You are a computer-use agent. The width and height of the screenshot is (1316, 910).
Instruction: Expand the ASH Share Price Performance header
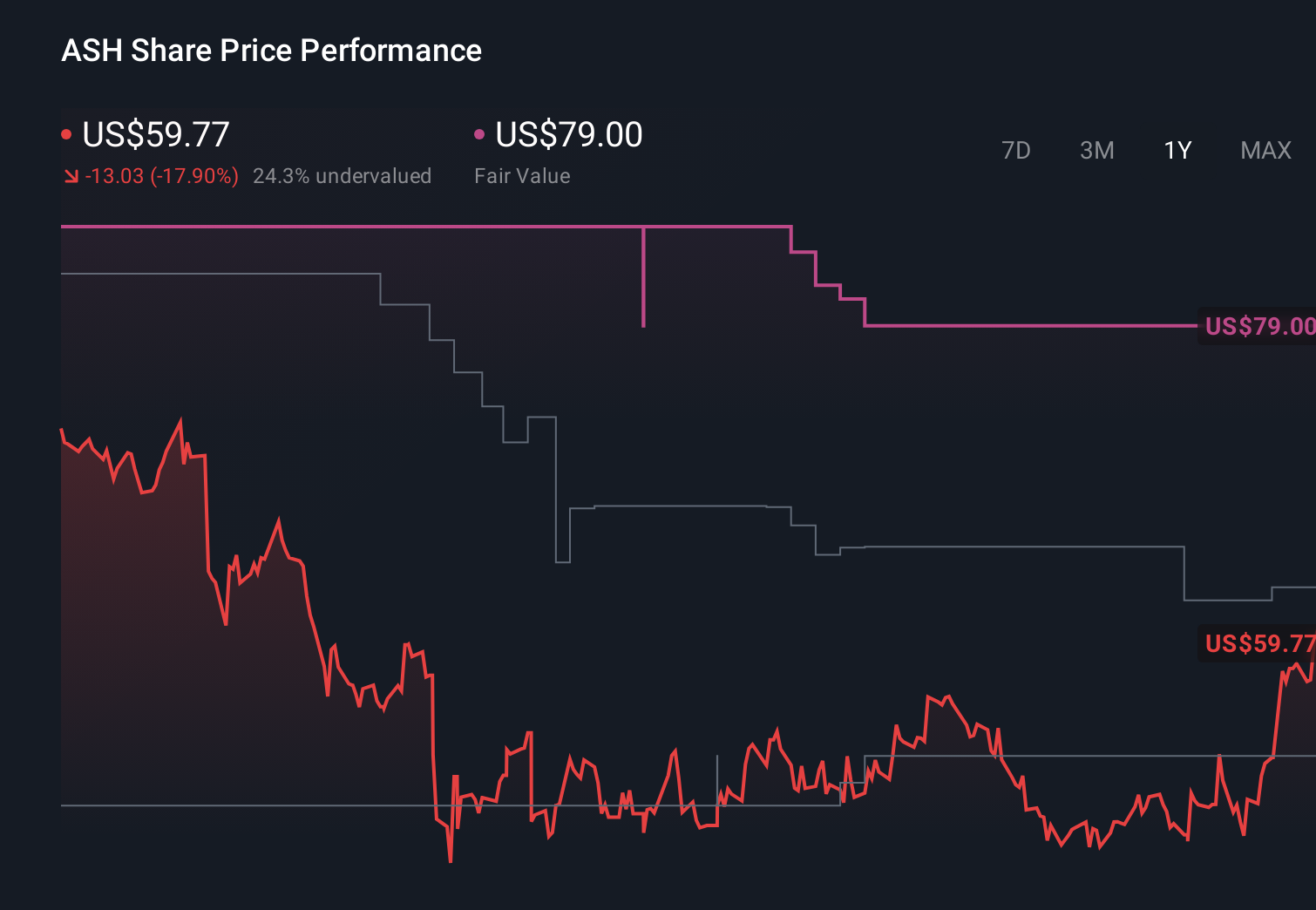pos(271,51)
